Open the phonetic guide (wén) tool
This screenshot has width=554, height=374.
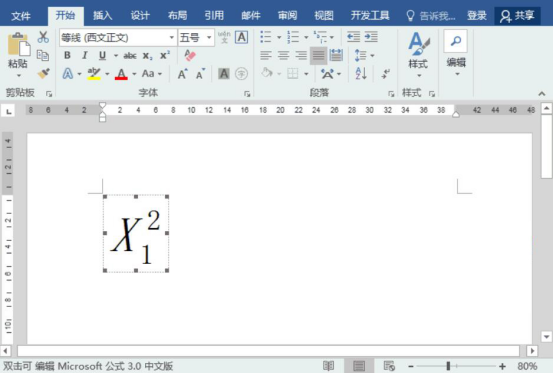point(224,37)
